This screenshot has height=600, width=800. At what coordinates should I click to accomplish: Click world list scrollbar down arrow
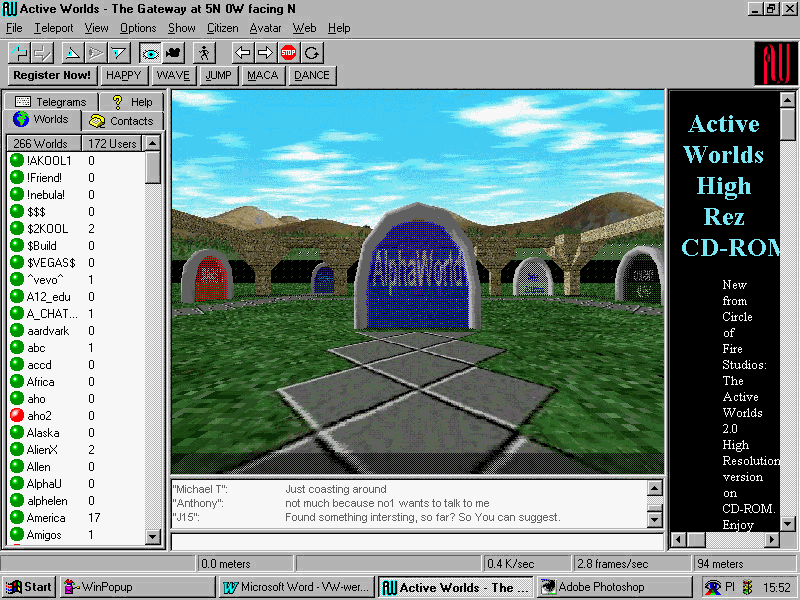click(153, 536)
